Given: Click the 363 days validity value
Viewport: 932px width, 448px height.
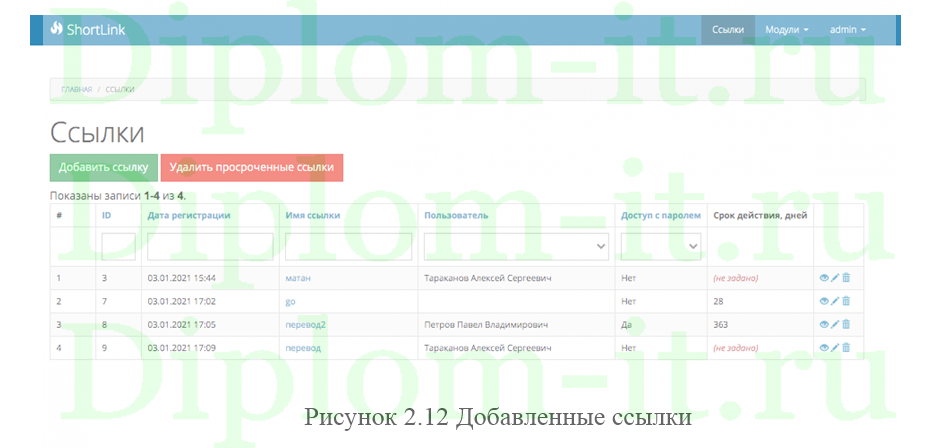Looking at the screenshot, I should 720,324.
